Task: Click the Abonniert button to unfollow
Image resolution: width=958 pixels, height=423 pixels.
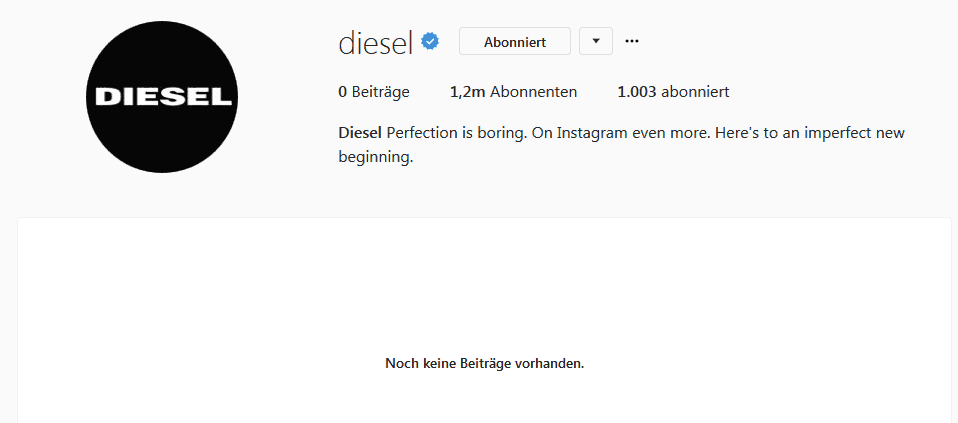Action: click(514, 41)
